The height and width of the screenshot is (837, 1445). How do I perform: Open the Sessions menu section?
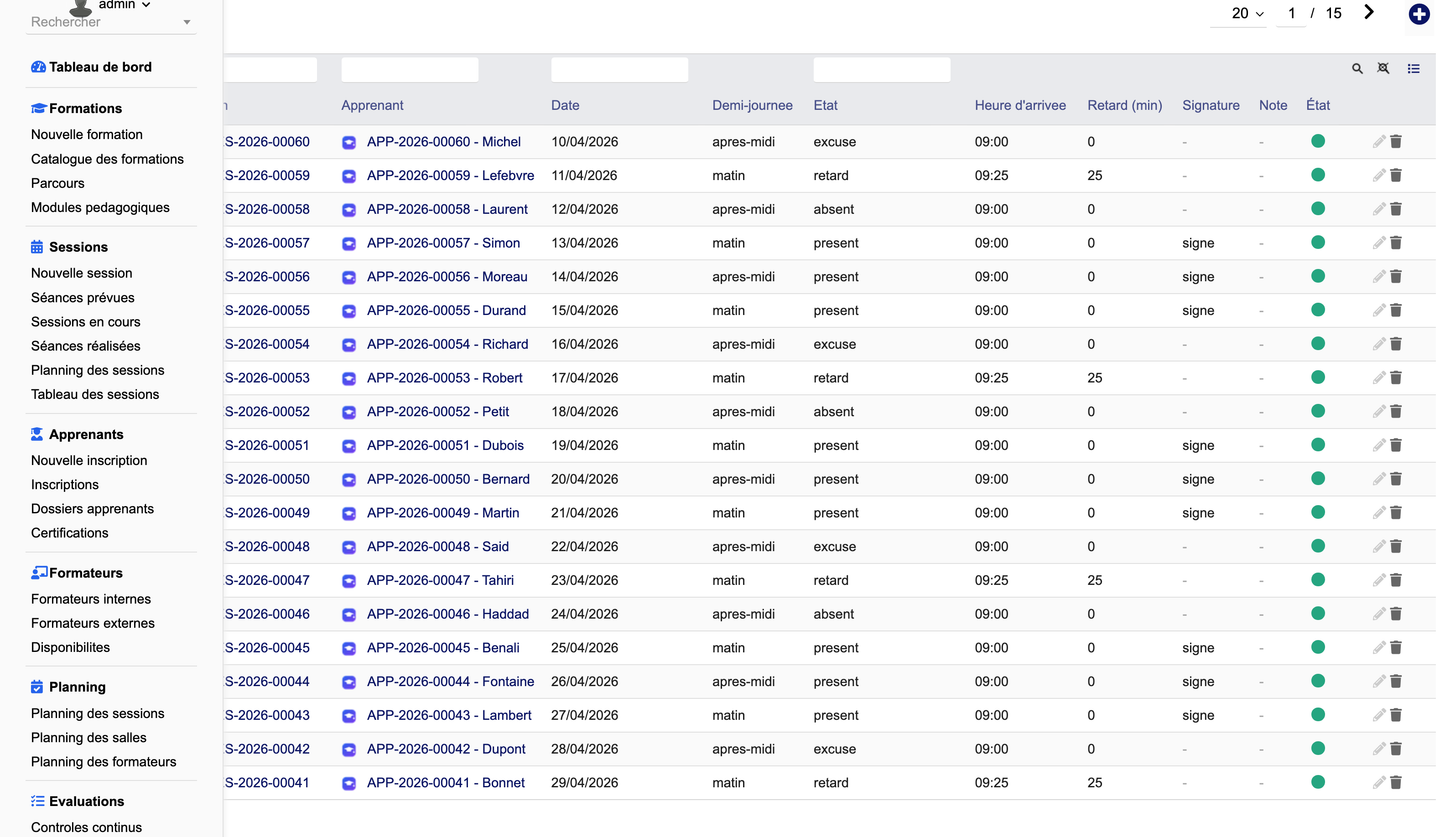[x=78, y=247]
